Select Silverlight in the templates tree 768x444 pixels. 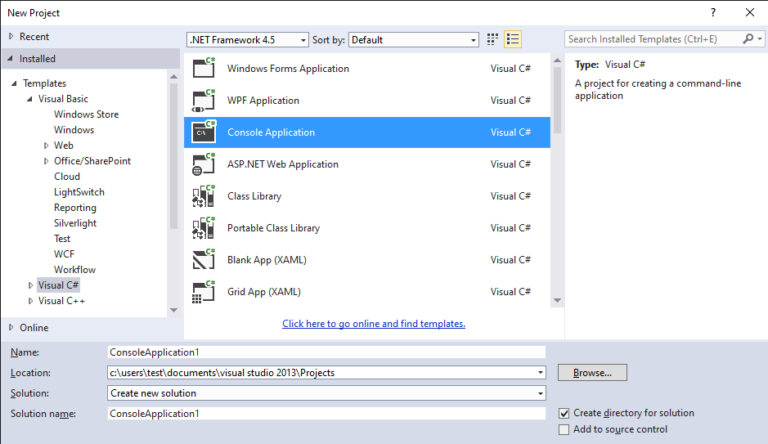75,223
